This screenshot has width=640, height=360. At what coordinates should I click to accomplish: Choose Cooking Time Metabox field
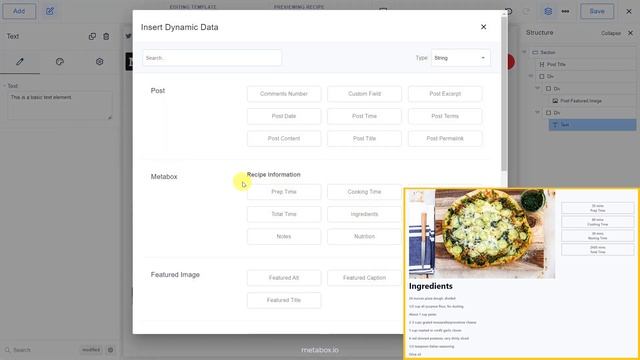point(364,192)
